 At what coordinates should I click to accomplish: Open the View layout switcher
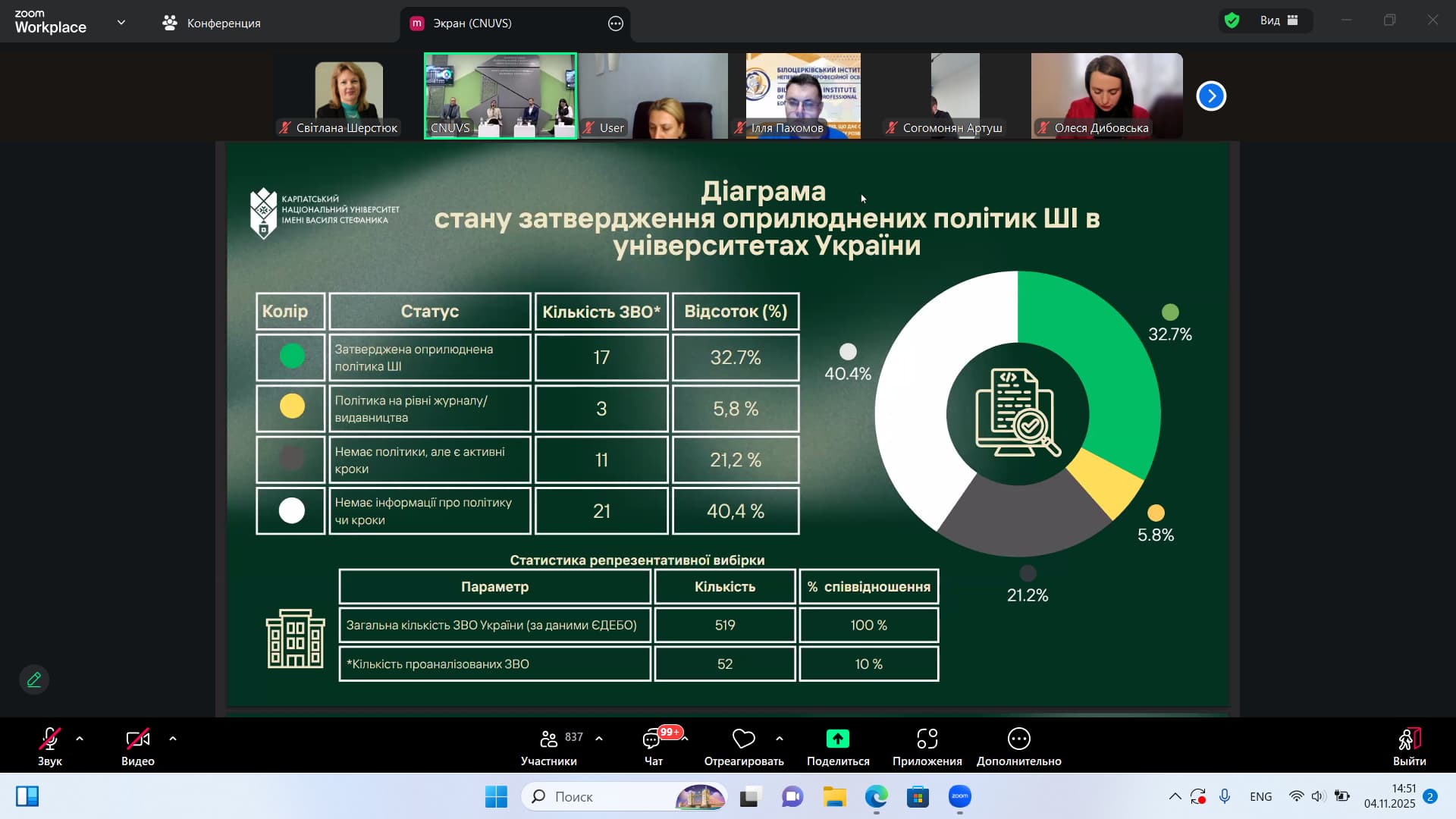(1279, 21)
